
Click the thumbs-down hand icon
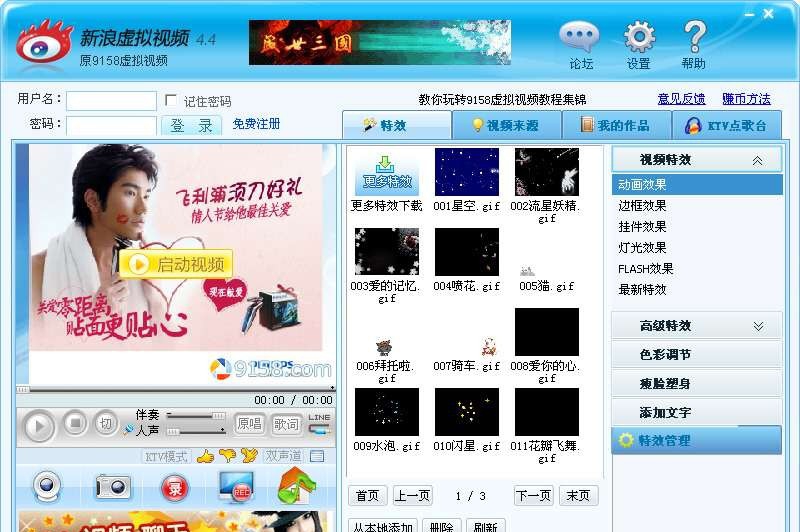click(x=228, y=455)
